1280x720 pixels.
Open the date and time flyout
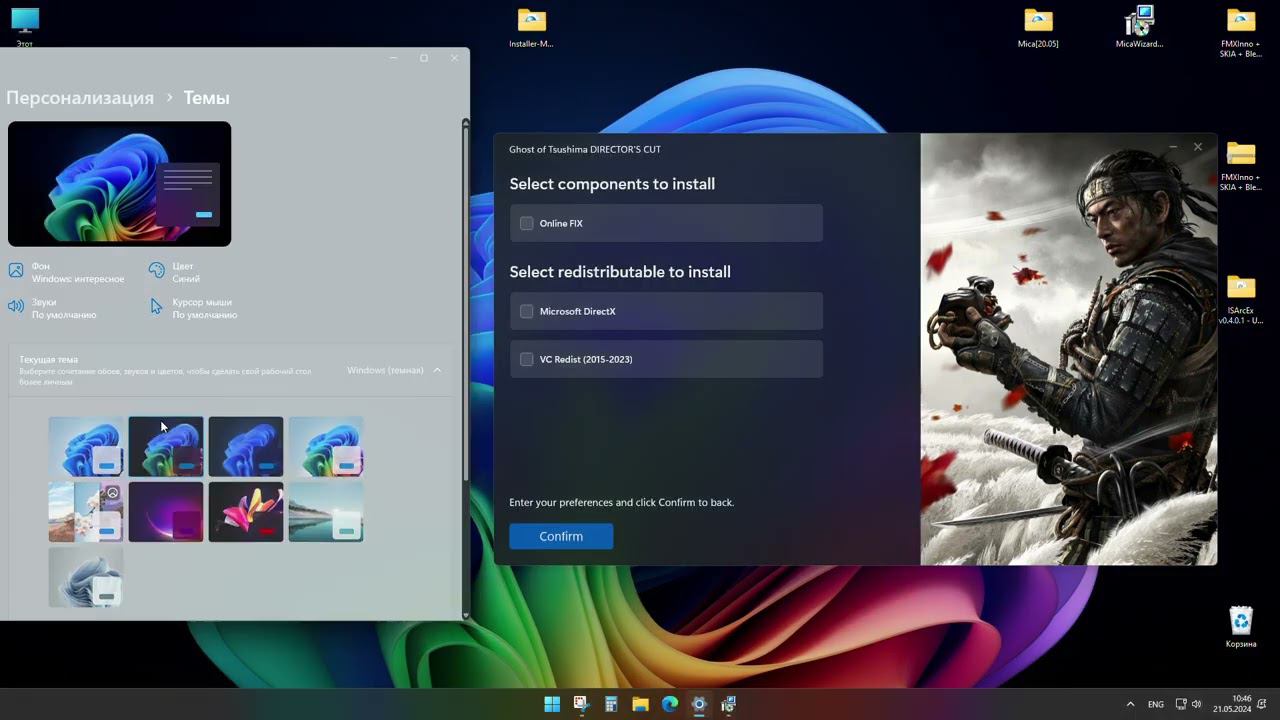tap(1232, 704)
